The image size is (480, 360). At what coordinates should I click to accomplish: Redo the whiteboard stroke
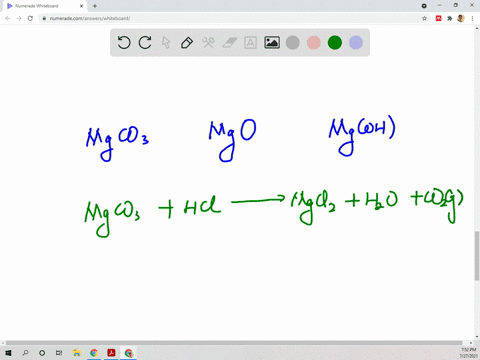(145, 43)
